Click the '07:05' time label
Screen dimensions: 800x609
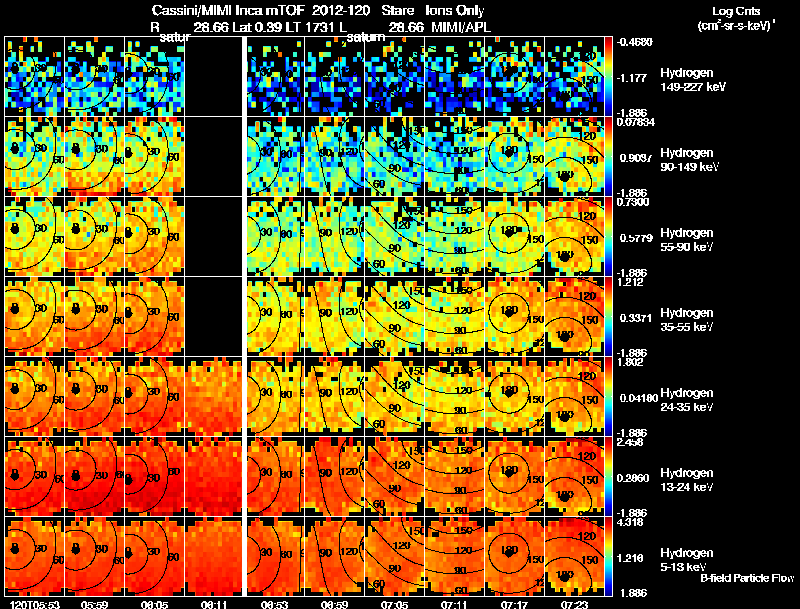394,604
